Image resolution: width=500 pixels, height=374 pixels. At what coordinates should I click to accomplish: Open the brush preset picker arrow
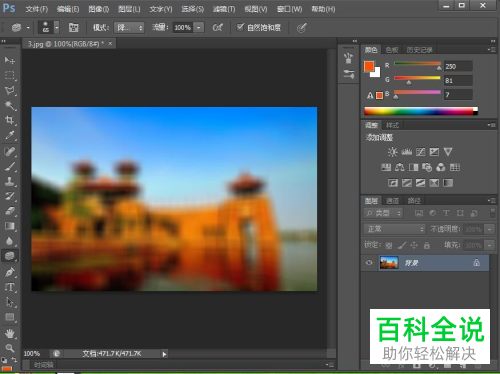click(x=57, y=27)
